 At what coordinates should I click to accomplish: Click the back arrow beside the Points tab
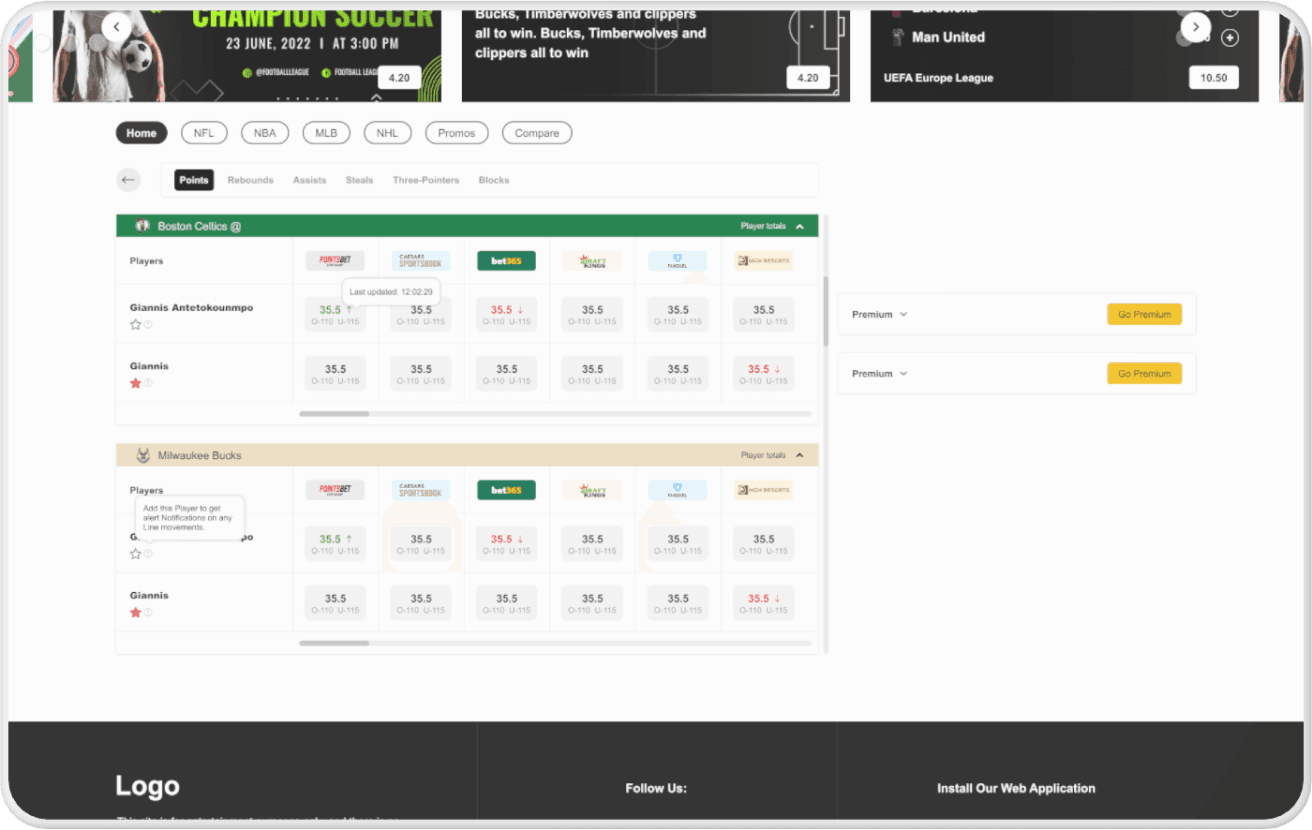pyautogui.click(x=128, y=180)
